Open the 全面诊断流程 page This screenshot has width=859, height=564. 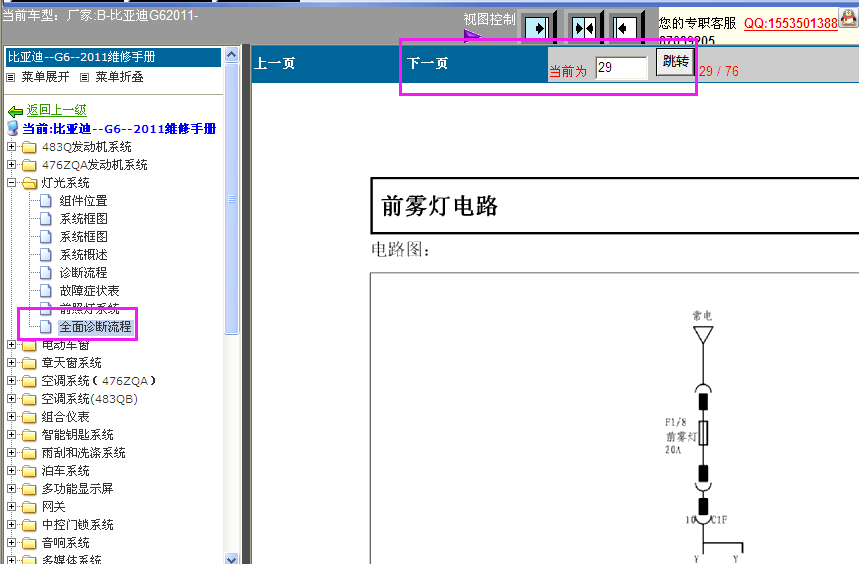(x=95, y=327)
